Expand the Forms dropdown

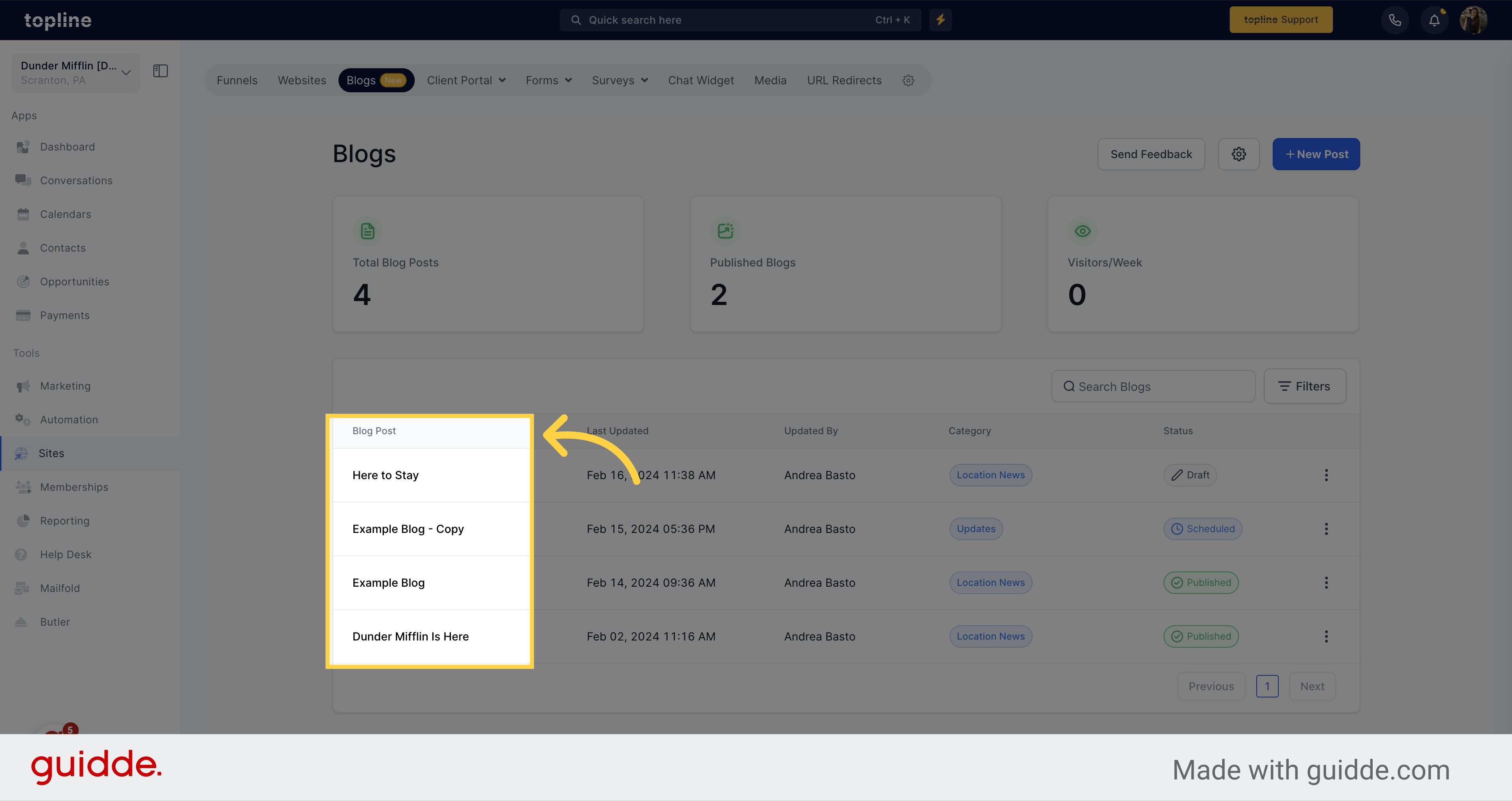548,80
